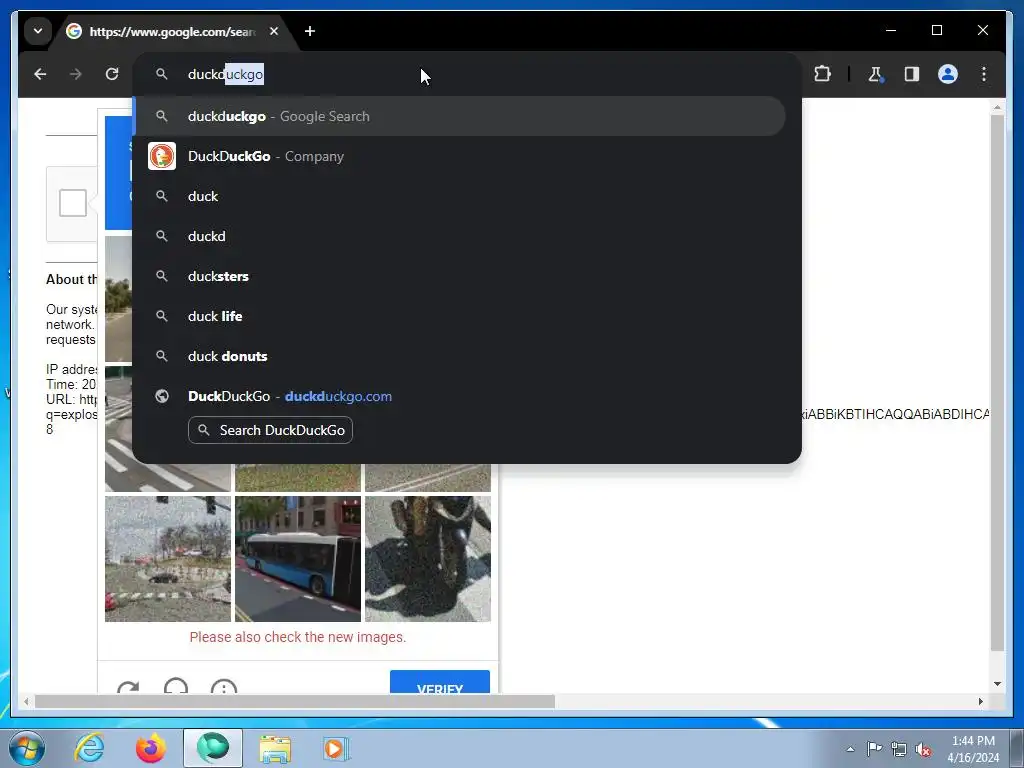Image resolution: width=1024 pixels, height=768 pixels.
Task: Launch Firefox from the taskbar
Action: pyautogui.click(x=151, y=748)
